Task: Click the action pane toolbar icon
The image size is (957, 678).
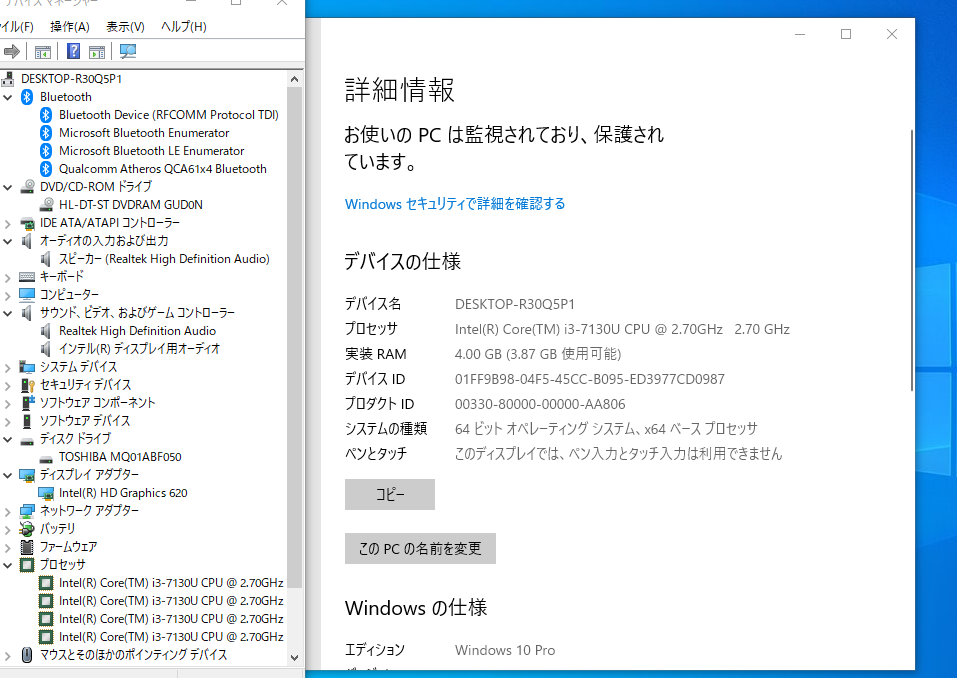Action: click(x=97, y=52)
